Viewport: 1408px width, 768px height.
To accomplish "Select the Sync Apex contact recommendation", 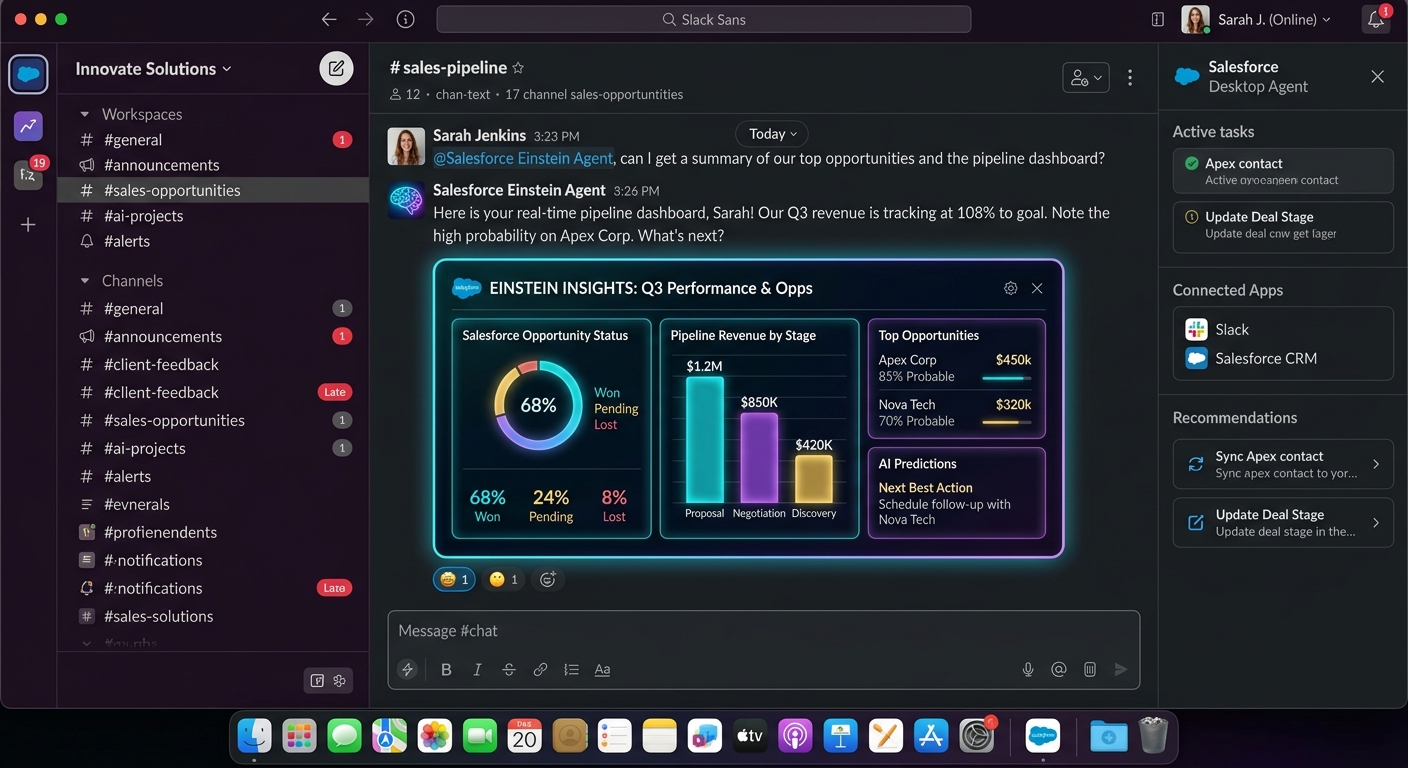I will (x=1283, y=463).
